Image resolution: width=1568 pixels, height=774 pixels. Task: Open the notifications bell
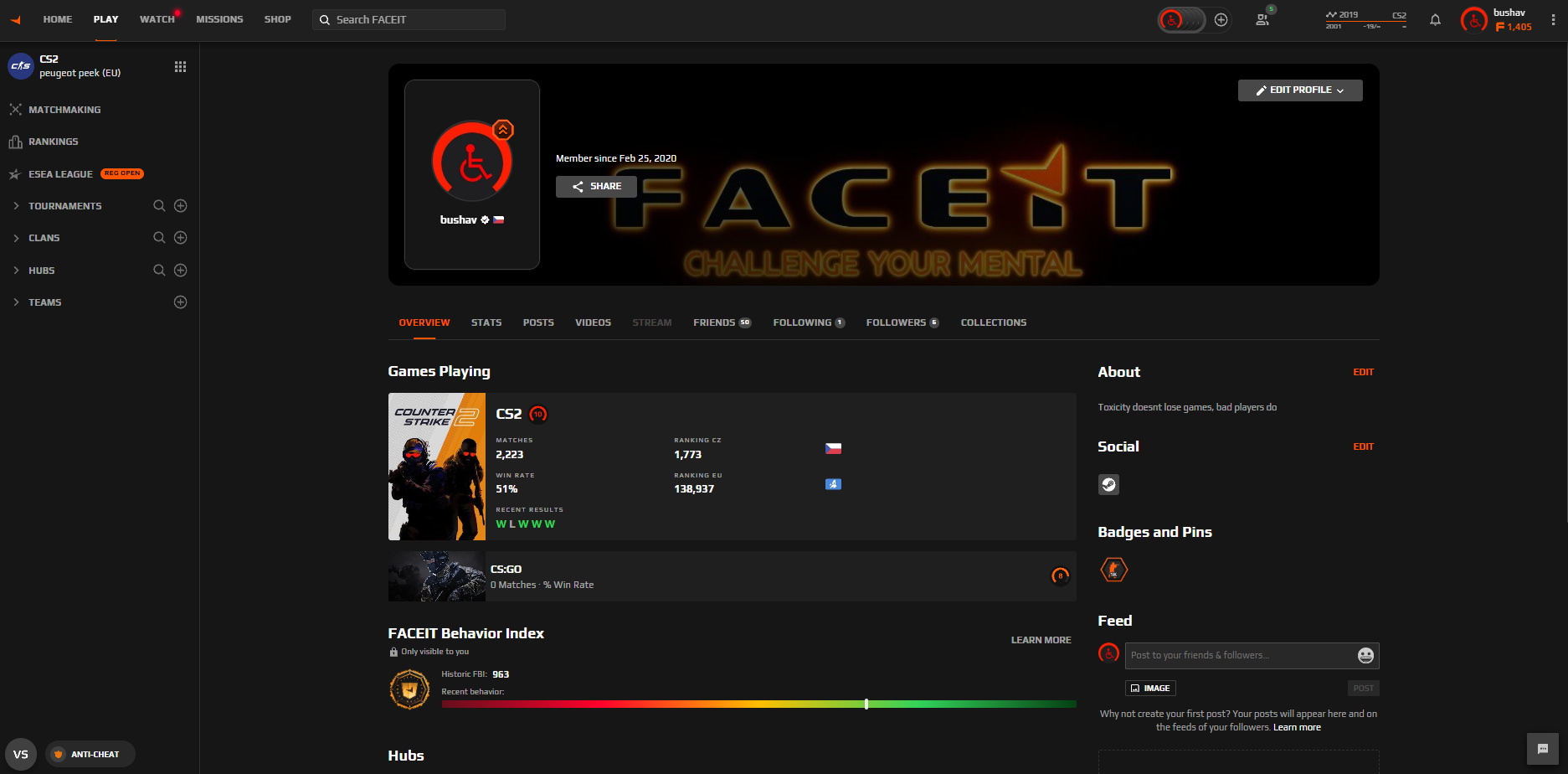[x=1436, y=20]
